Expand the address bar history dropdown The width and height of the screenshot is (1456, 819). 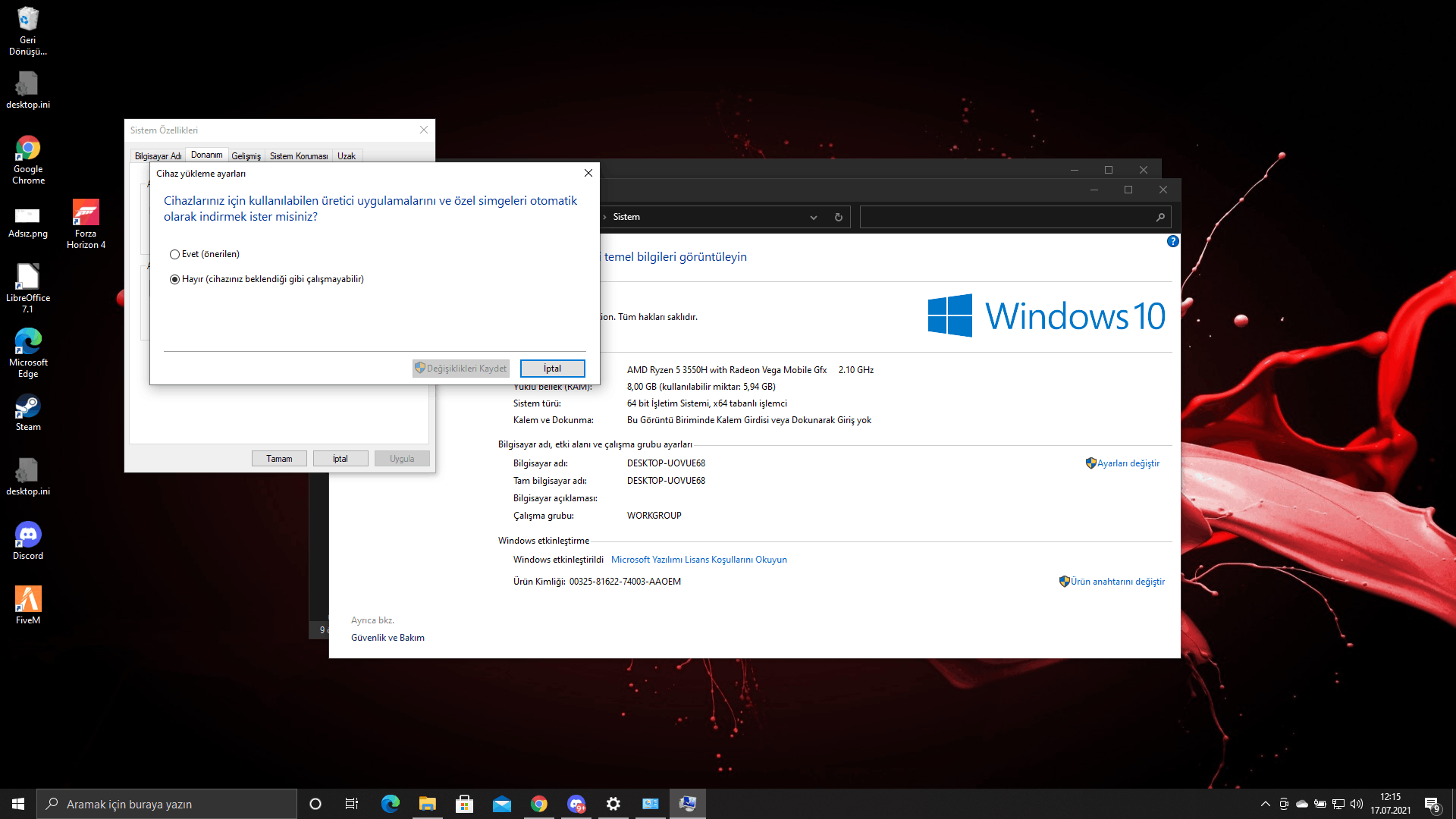[814, 218]
